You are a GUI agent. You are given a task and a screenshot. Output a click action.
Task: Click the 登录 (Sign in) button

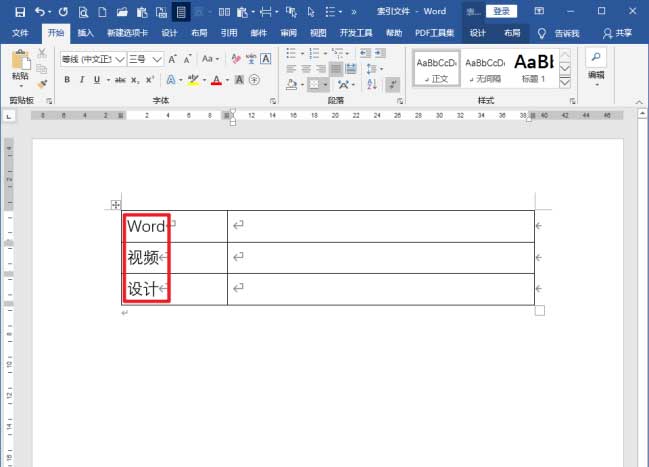click(x=502, y=11)
